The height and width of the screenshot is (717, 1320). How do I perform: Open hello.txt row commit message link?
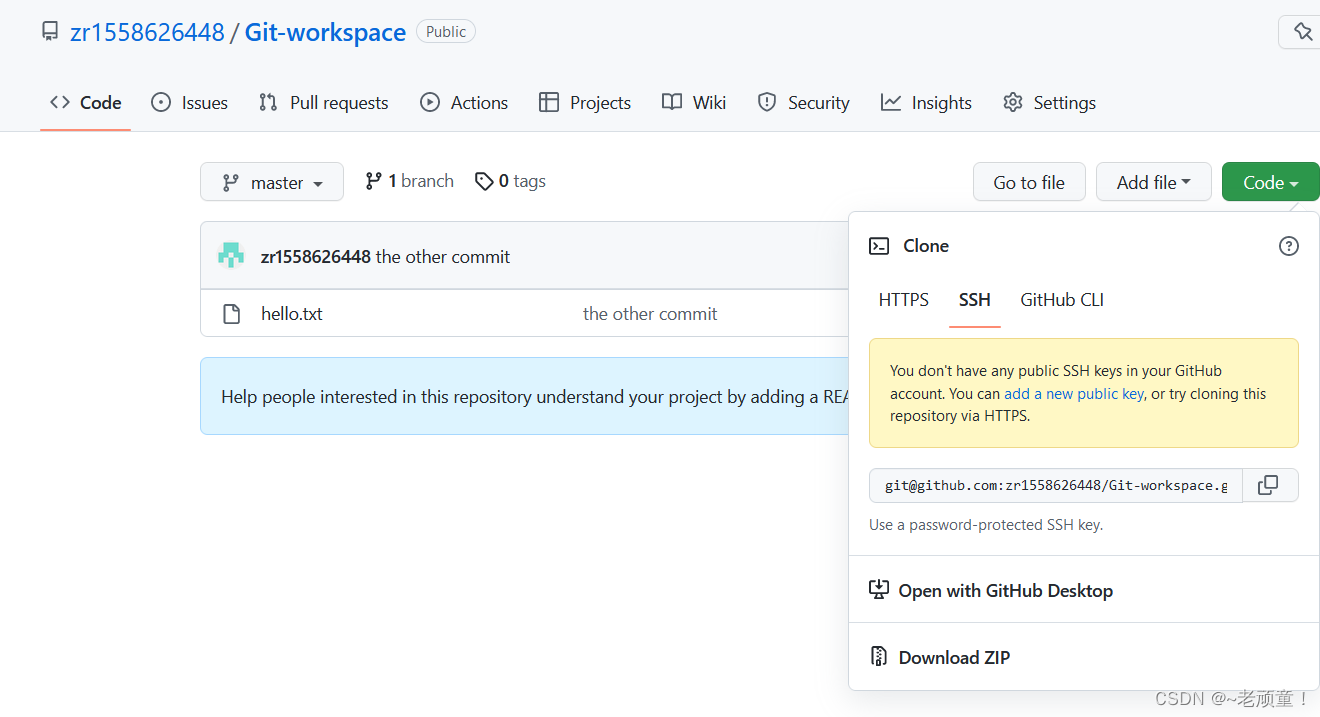[650, 314]
